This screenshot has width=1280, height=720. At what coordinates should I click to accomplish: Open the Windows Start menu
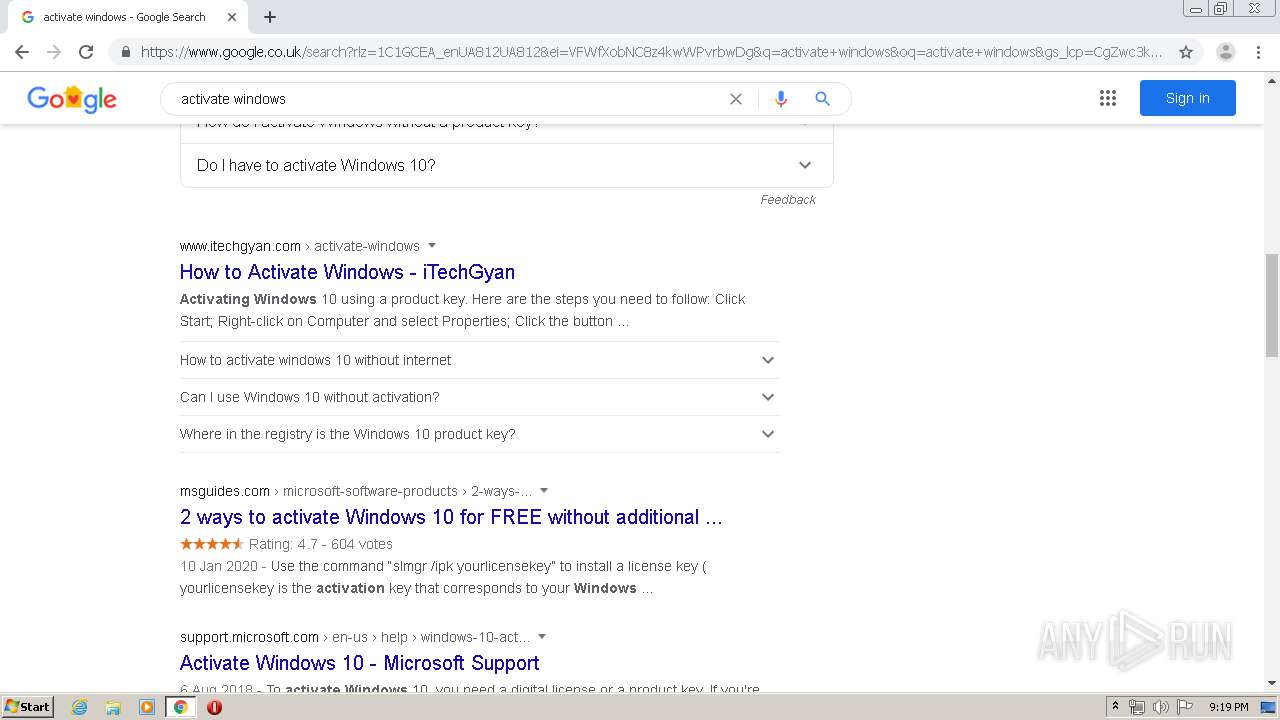[28, 707]
